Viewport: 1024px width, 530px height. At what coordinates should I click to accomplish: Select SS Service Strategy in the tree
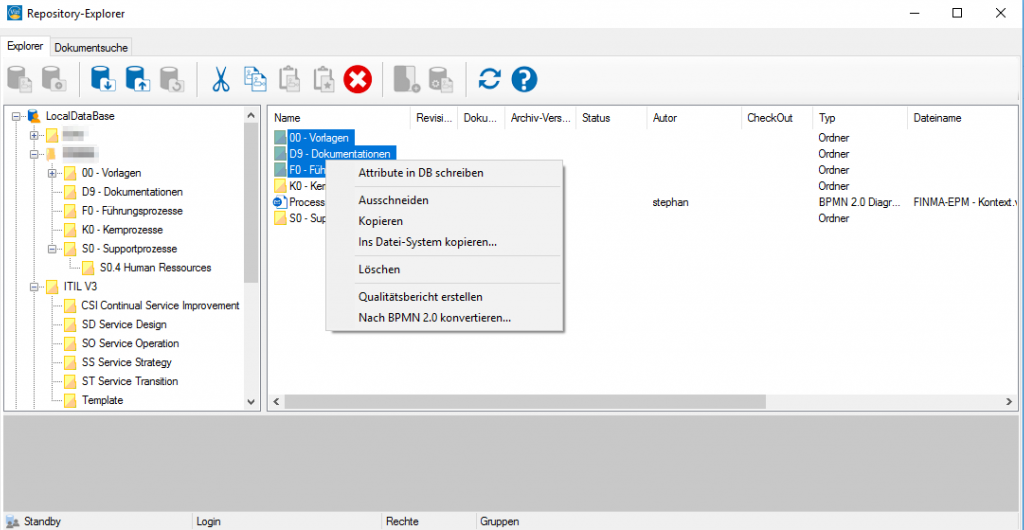pos(127,362)
